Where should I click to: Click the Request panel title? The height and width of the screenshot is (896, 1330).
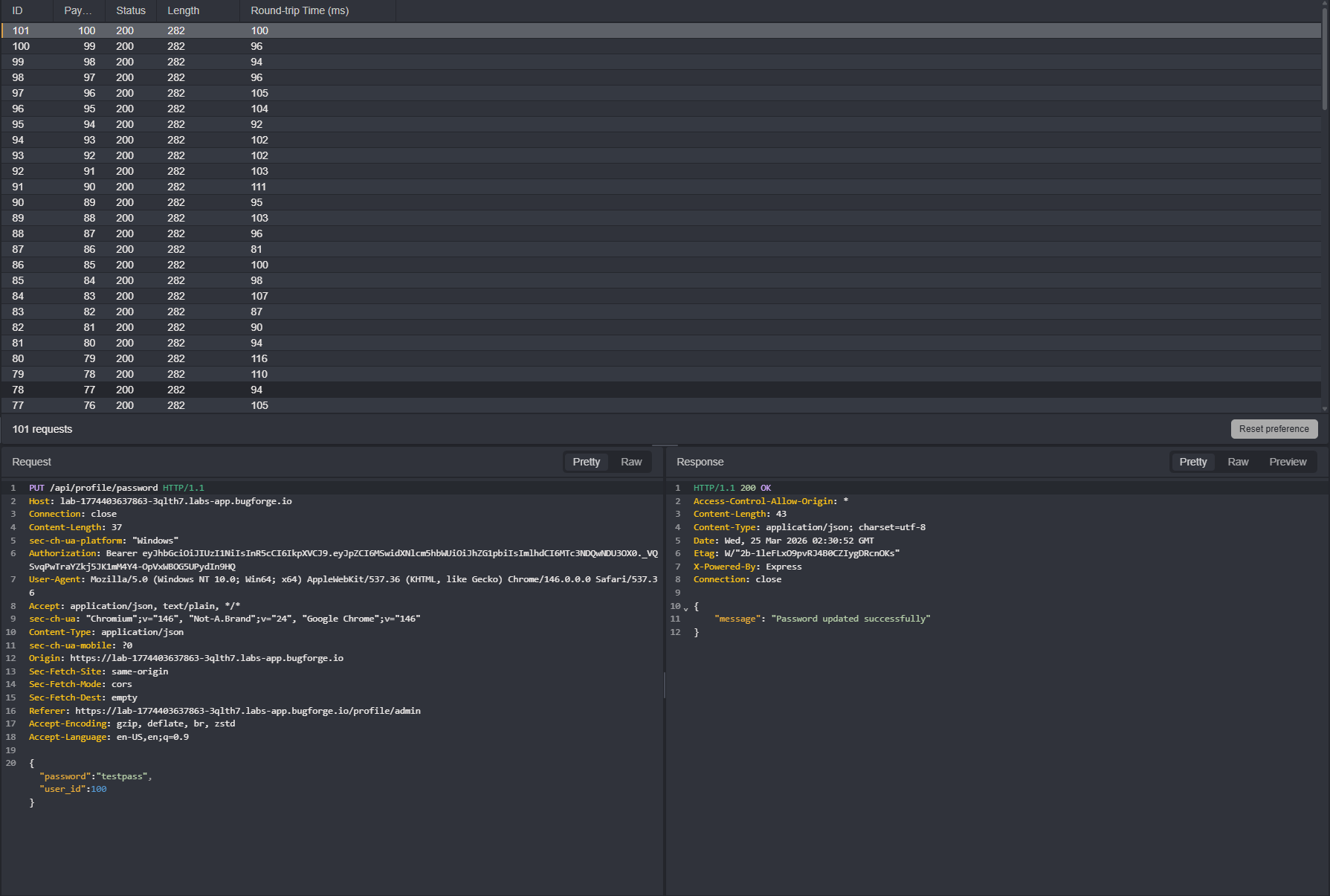point(32,462)
